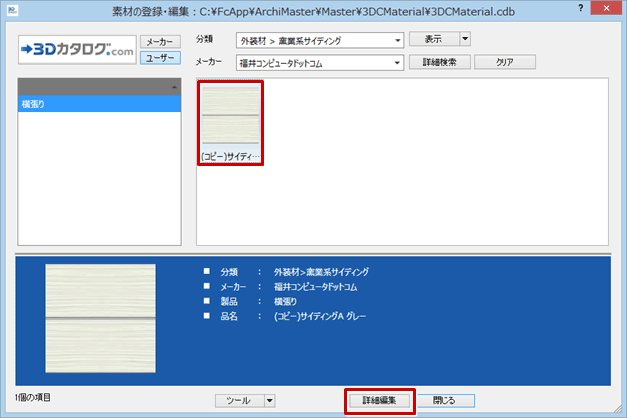Click the 表示 button
This screenshot has width=627, height=418.
pyautogui.click(x=433, y=40)
